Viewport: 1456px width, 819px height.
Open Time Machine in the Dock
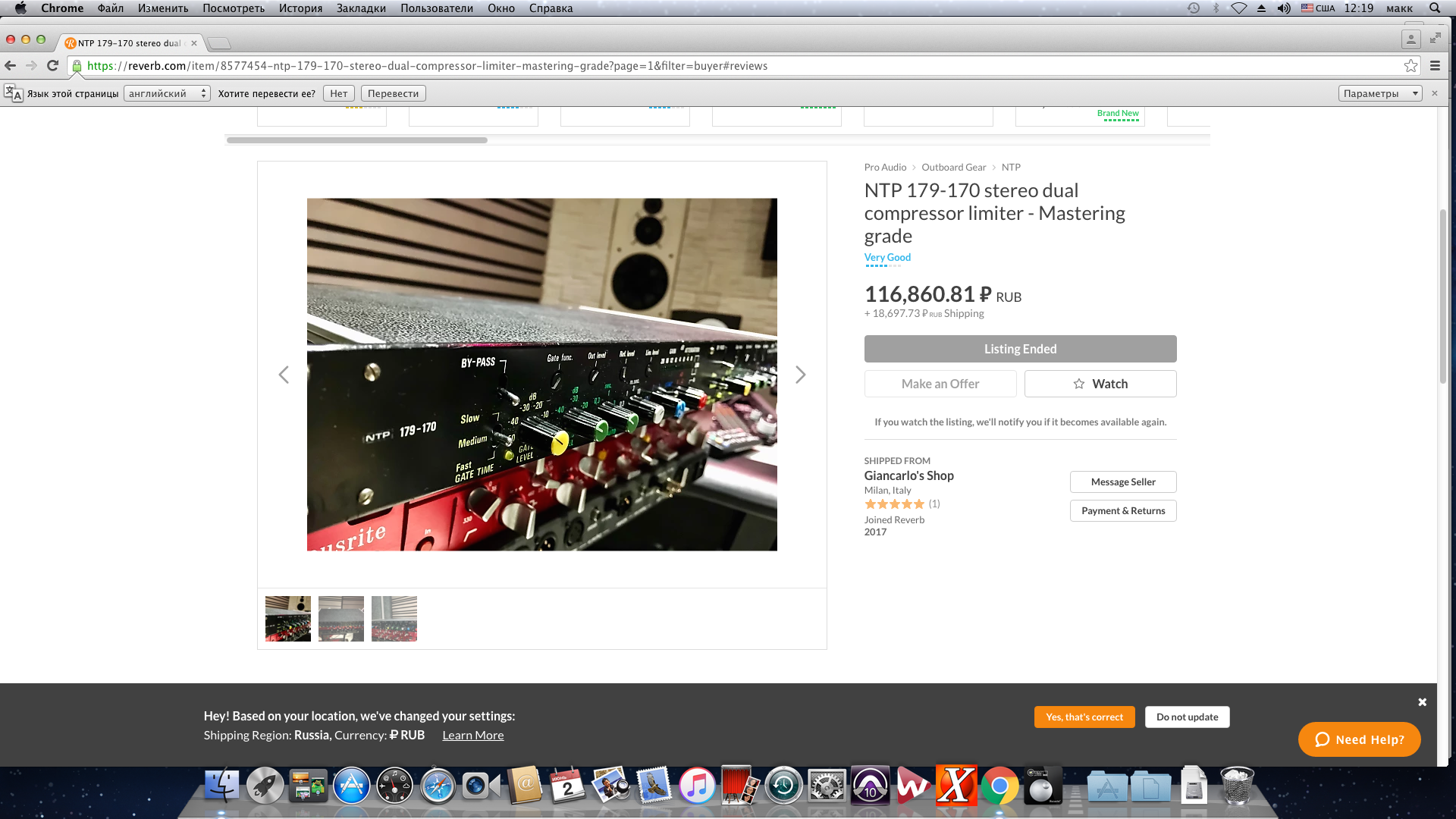coord(783,786)
